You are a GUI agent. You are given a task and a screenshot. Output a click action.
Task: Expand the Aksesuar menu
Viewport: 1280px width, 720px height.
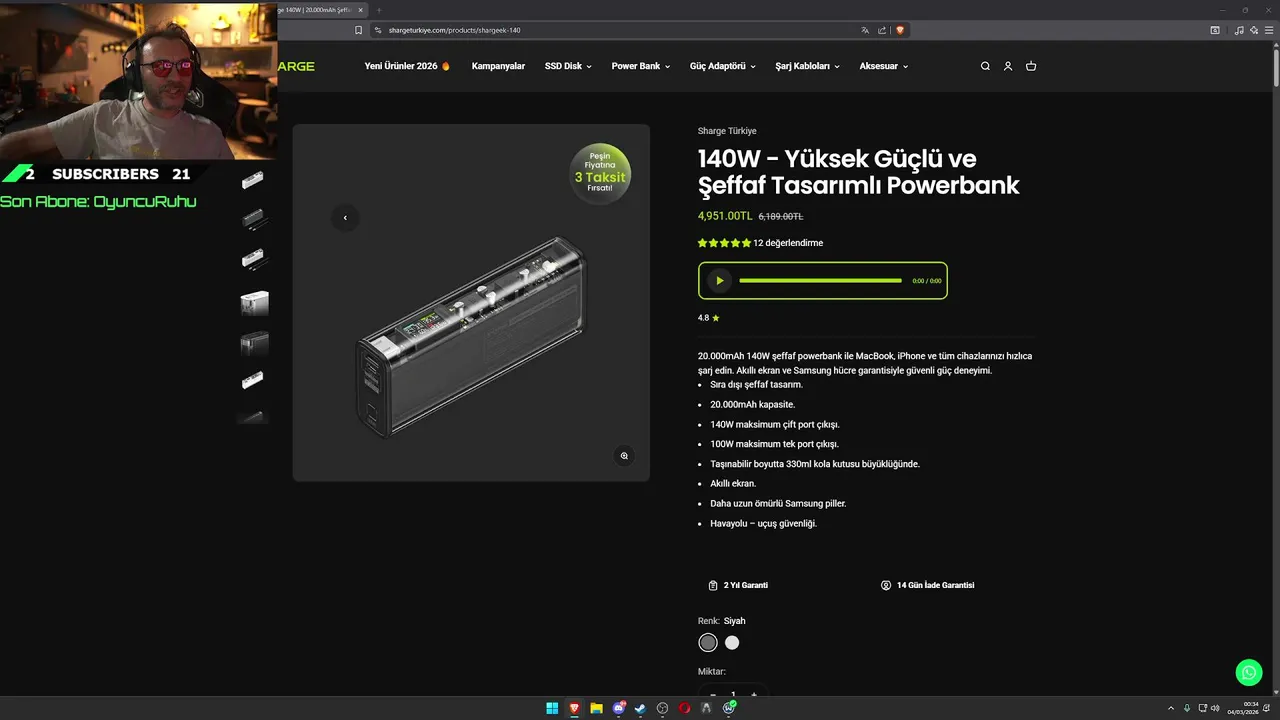[x=884, y=66]
